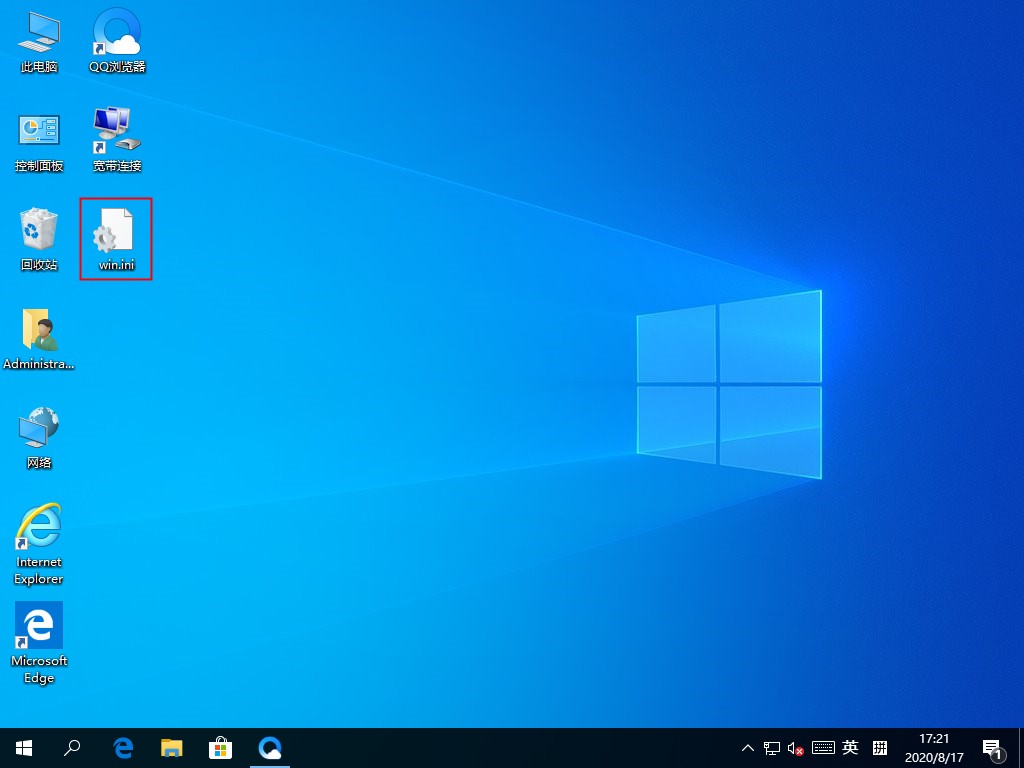1024x768 pixels.
Task: Open the Windows Start menu
Action: pos(23,748)
